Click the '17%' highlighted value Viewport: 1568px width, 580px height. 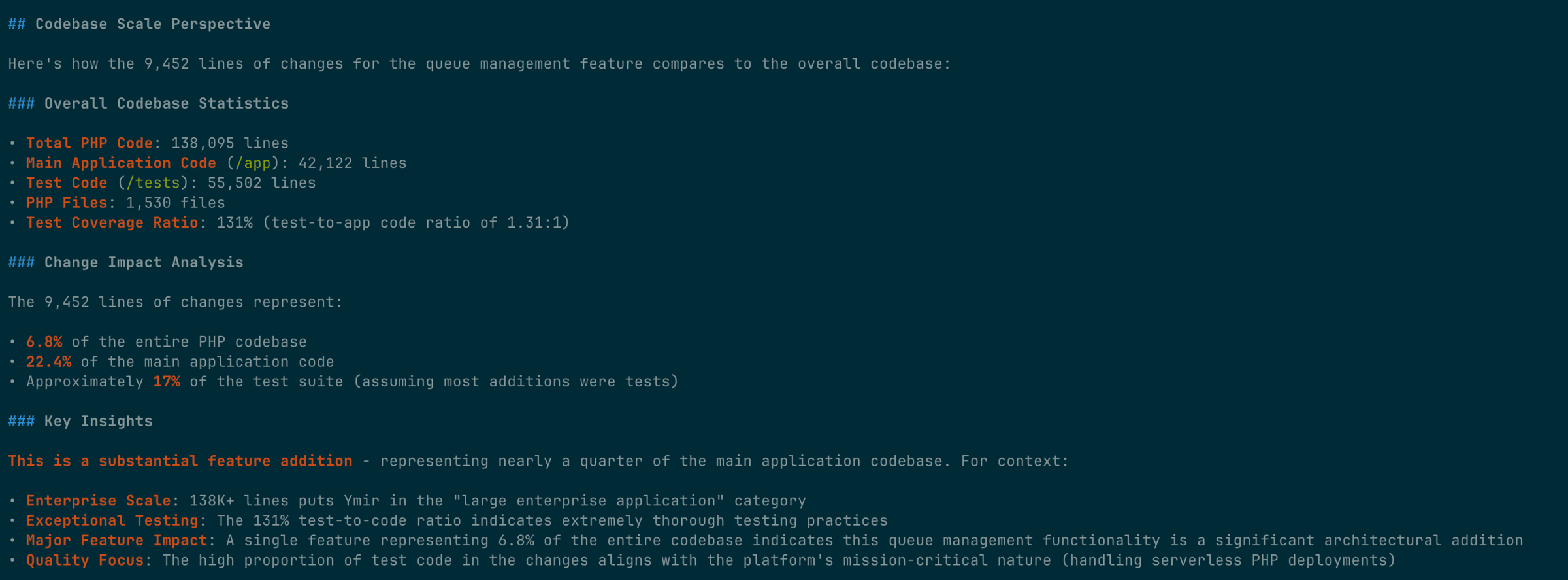(x=167, y=381)
